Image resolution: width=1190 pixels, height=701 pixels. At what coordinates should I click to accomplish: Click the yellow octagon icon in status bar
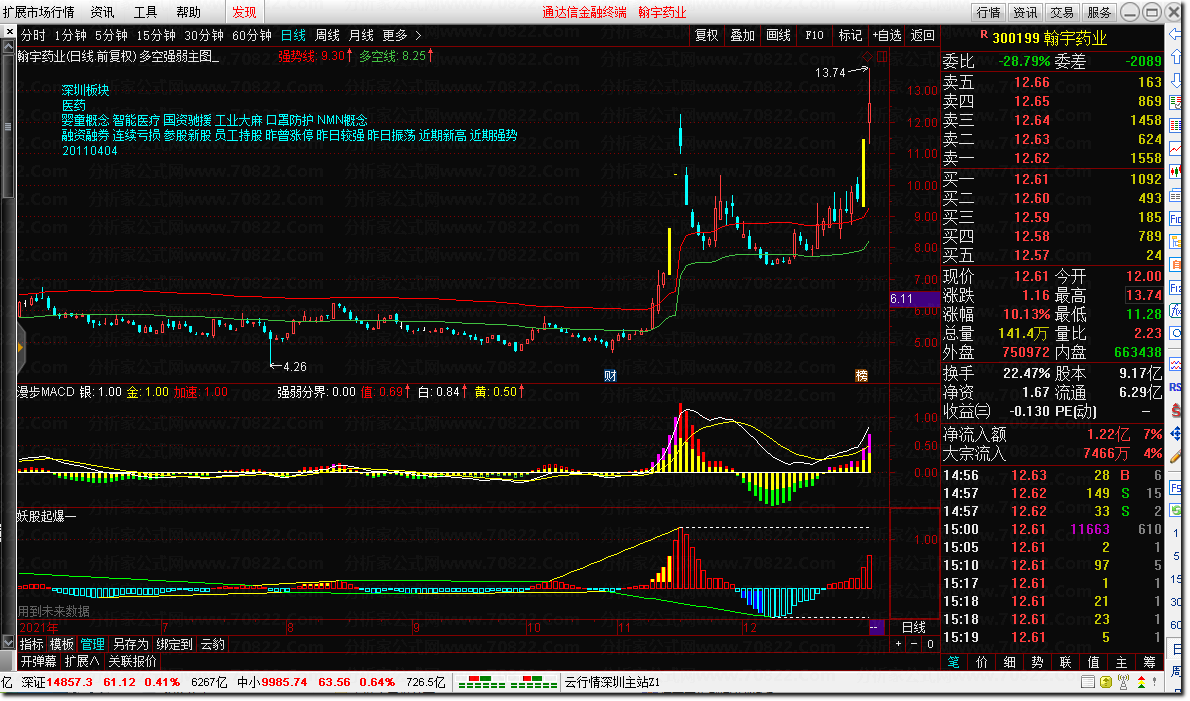point(1106,683)
